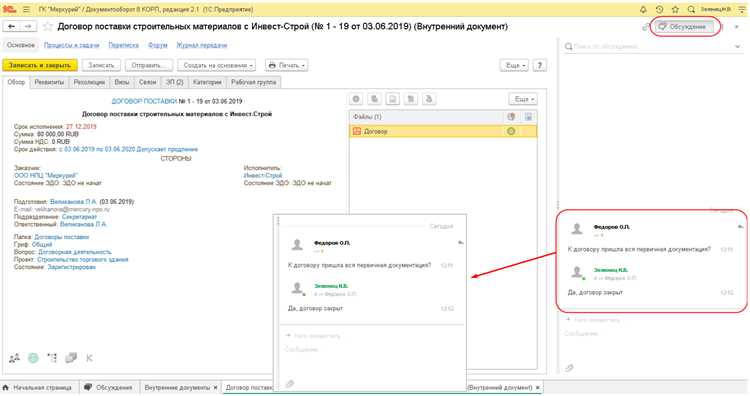Open the history clock icon

[x=660, y=9]
